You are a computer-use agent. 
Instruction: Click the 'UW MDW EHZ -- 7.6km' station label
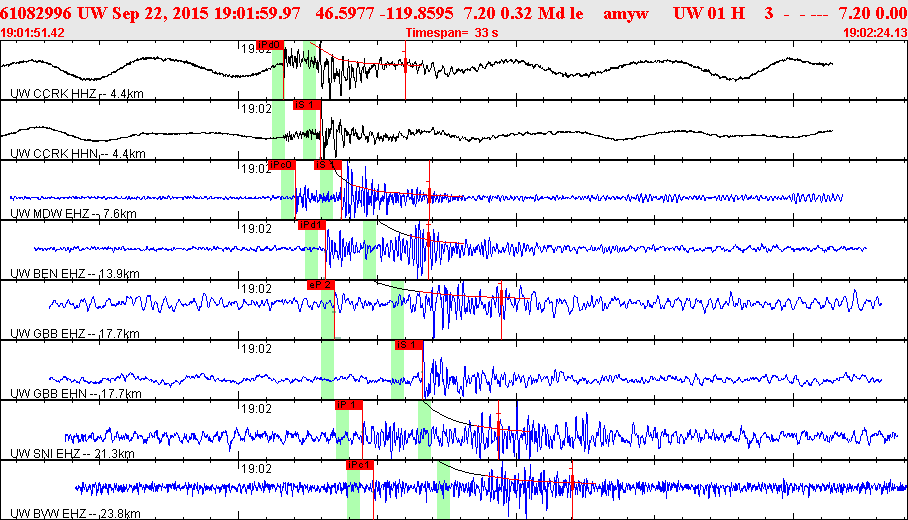(74, 214)
